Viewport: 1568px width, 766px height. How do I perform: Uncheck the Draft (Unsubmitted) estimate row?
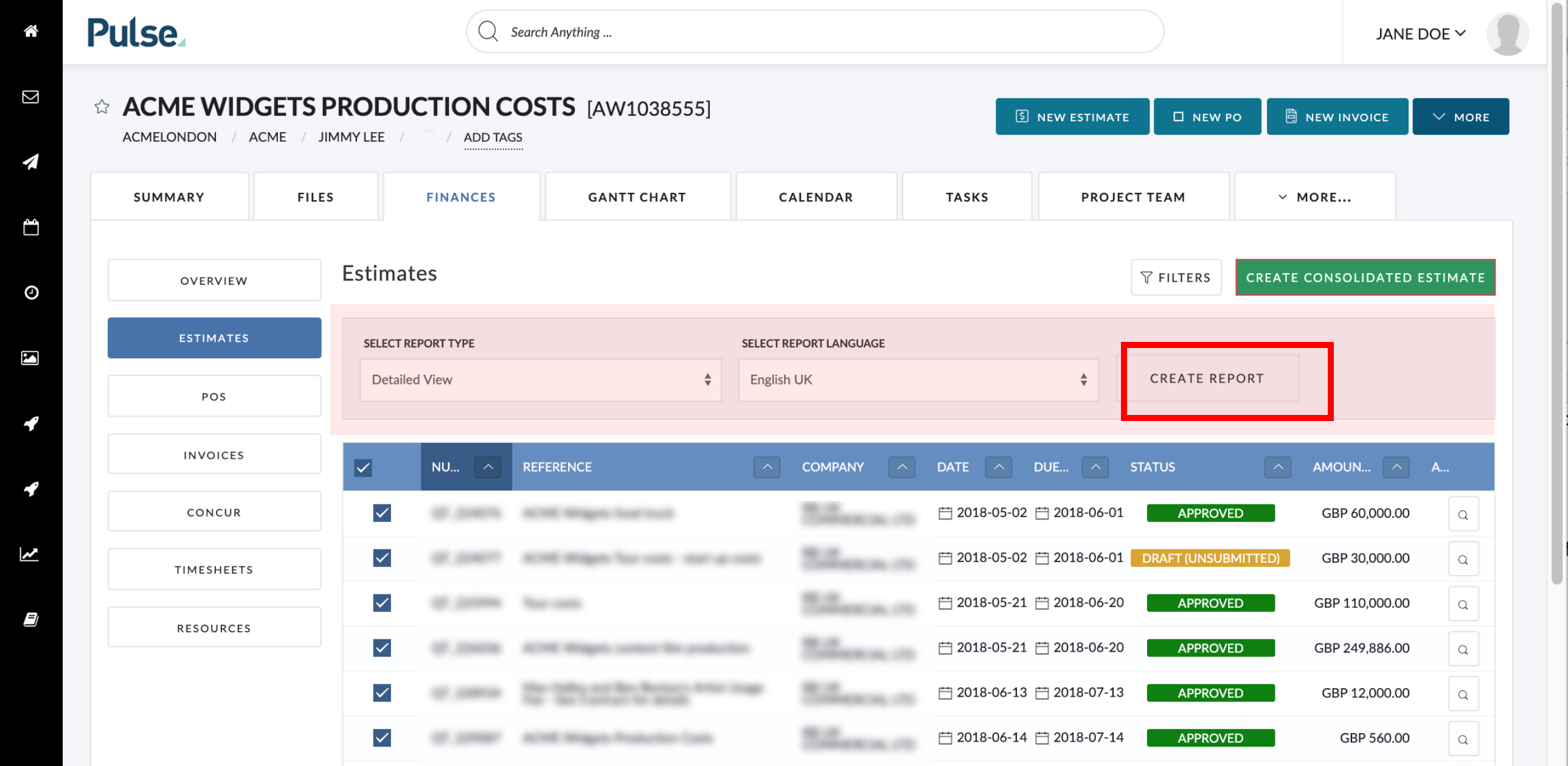(x=381, y=558)
